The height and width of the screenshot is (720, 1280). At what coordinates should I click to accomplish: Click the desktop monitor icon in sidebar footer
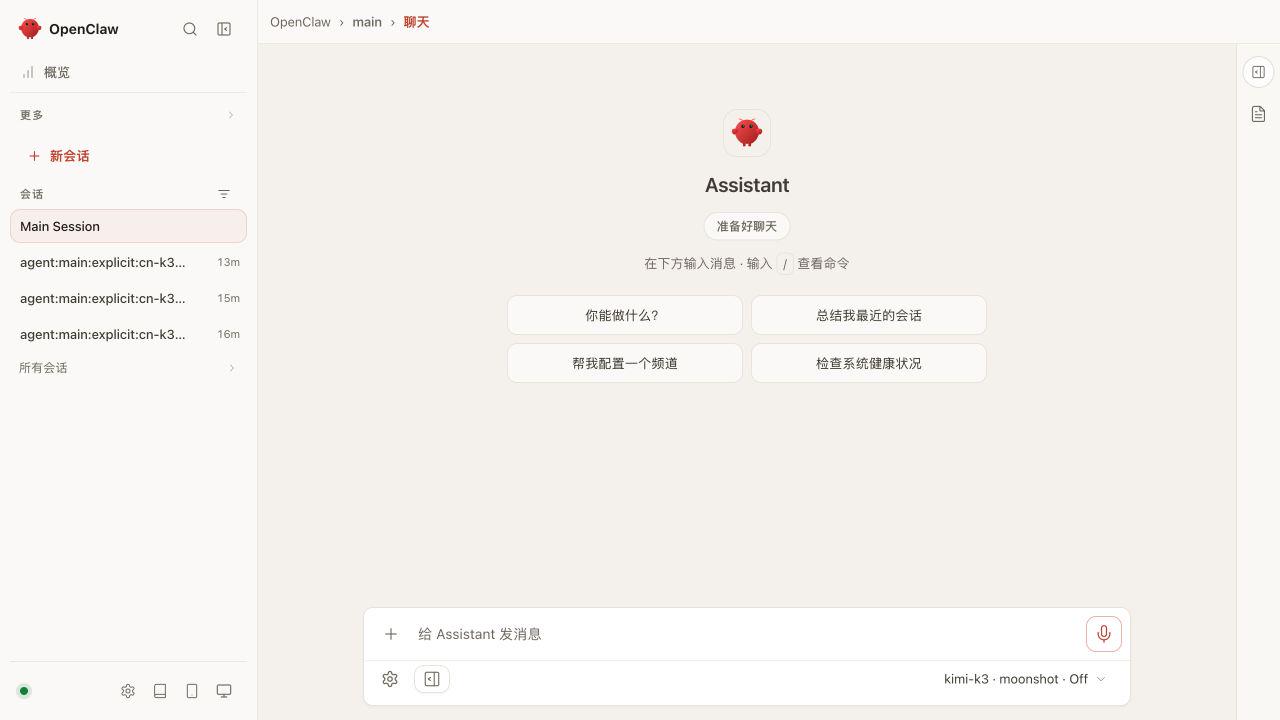click(x=224, y=691)
